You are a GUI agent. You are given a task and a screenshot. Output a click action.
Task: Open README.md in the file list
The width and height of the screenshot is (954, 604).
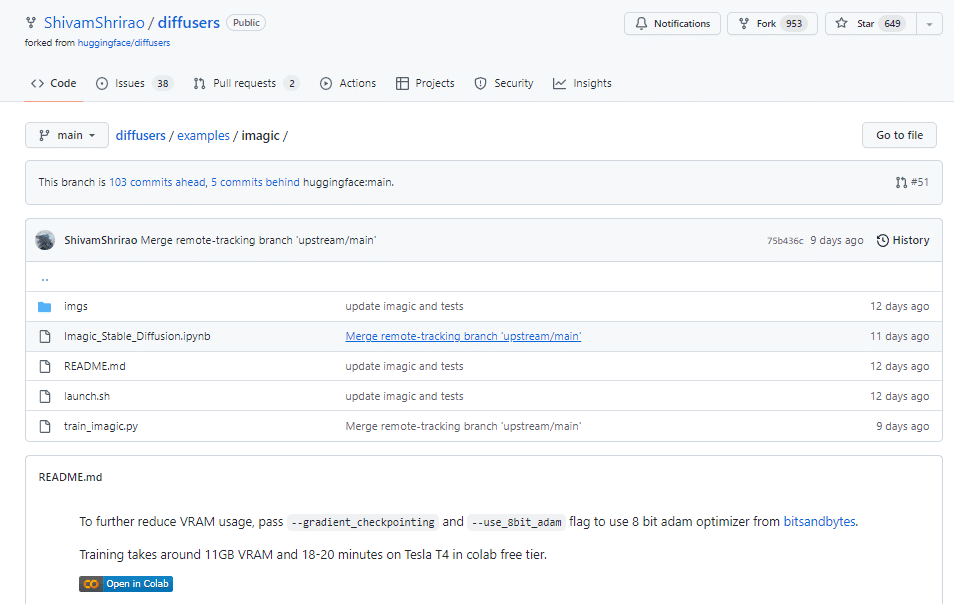click(94, 366)
